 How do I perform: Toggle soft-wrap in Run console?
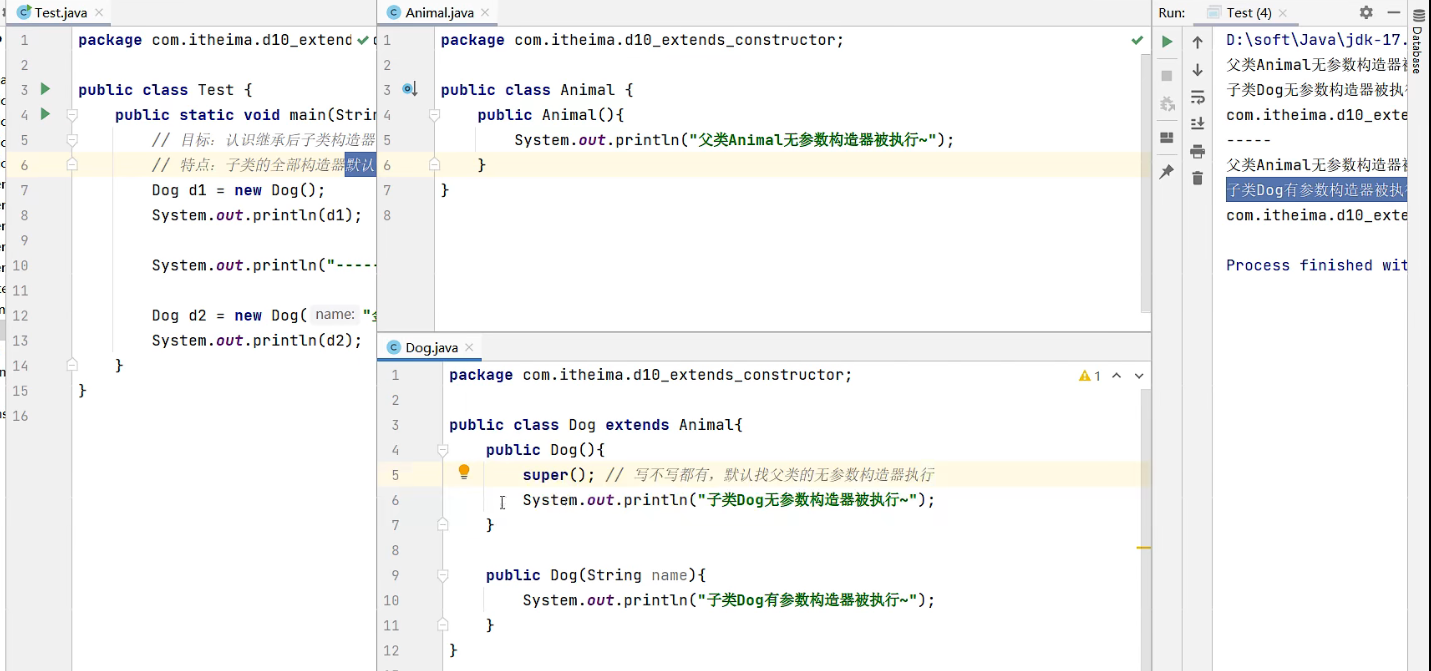pos(1197,97)
